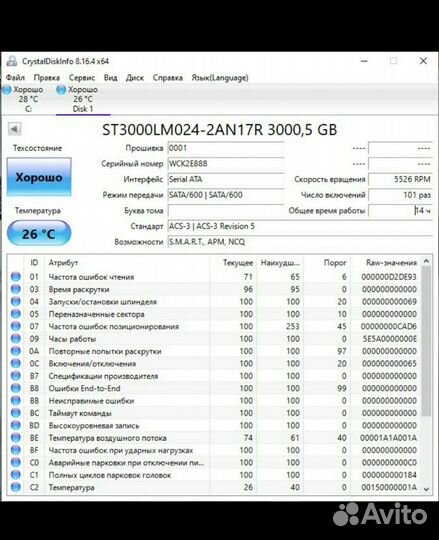Open the Вид menu
Viewport: 439px width, 540px height.
pos(111,78)
